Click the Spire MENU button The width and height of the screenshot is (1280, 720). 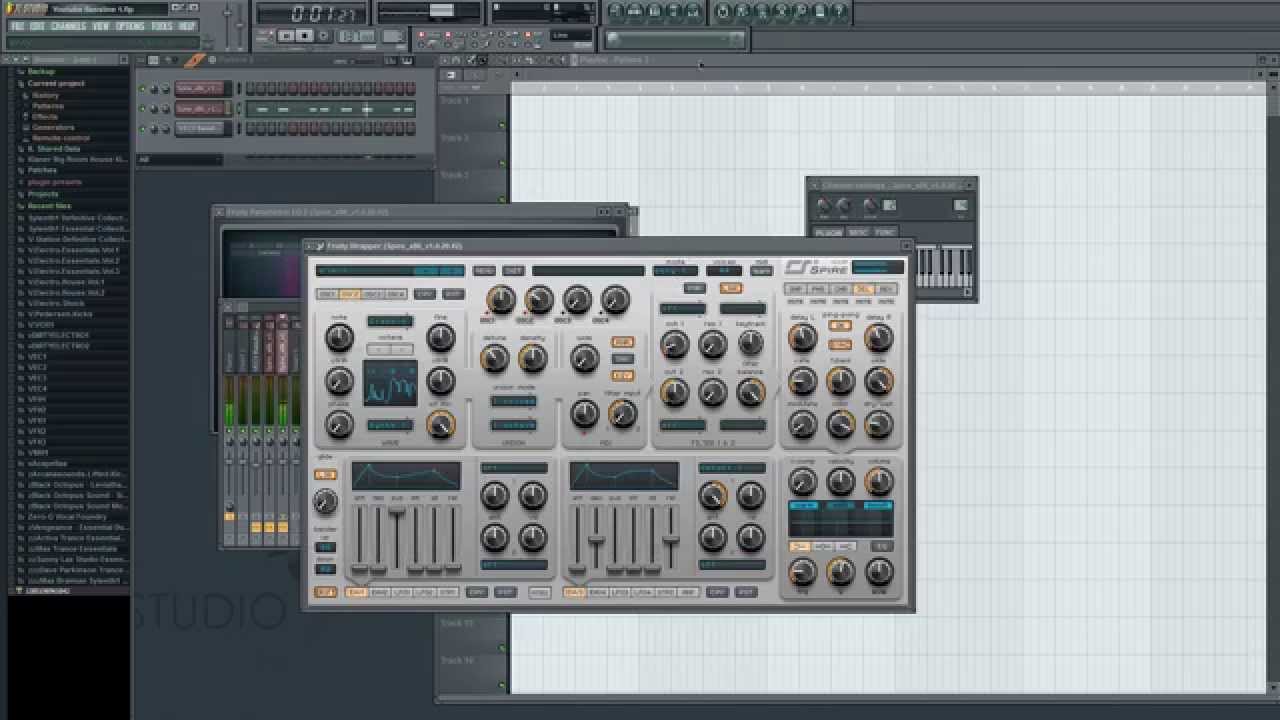point(484,270)
